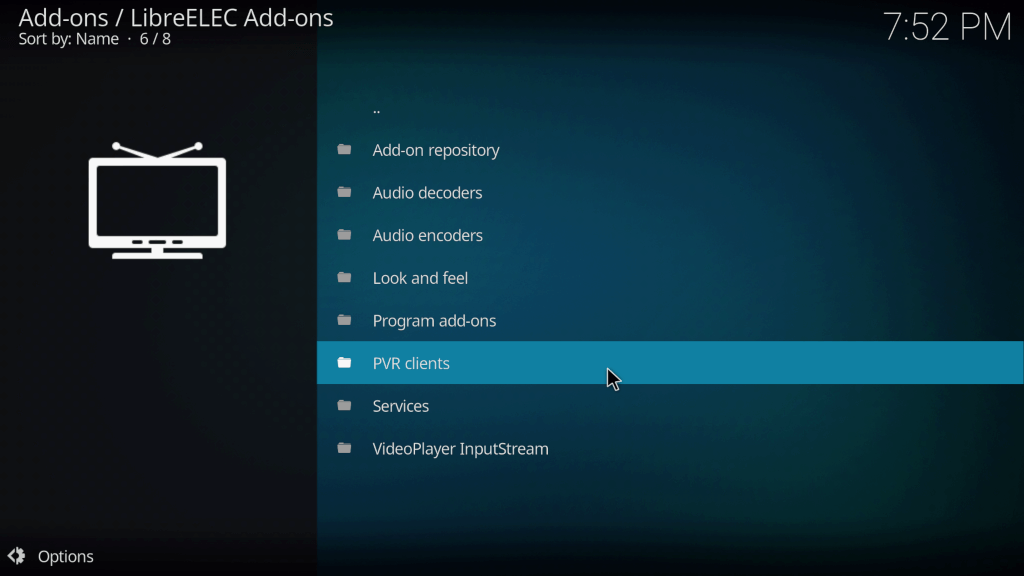The image size is (1024, 576).
Task: Click the folder icon beside Look and feel
Action: [344, 278]
